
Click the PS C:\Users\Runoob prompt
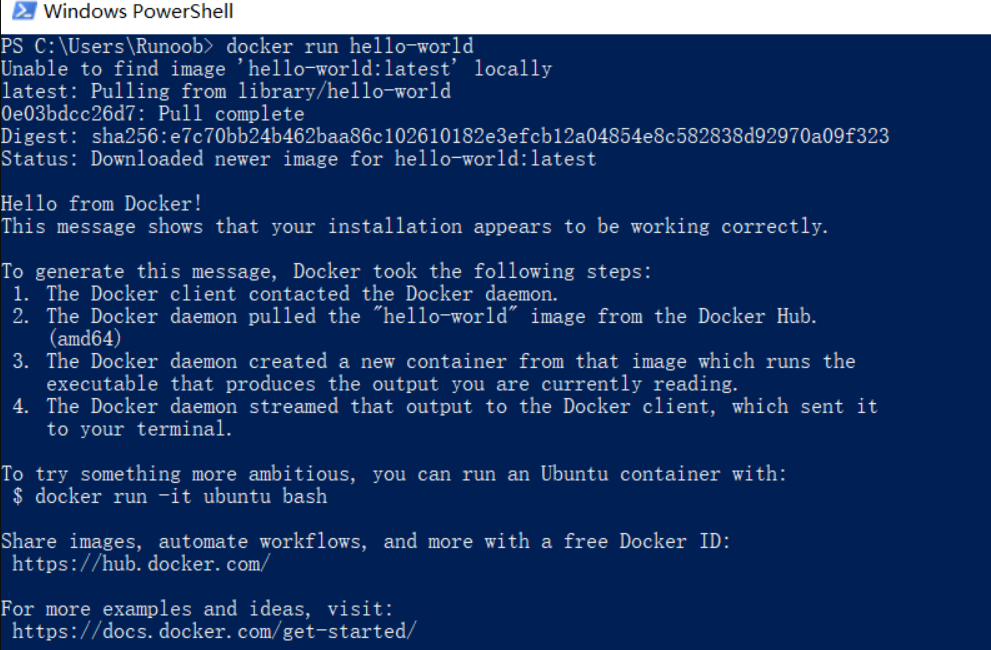point(107,46)
